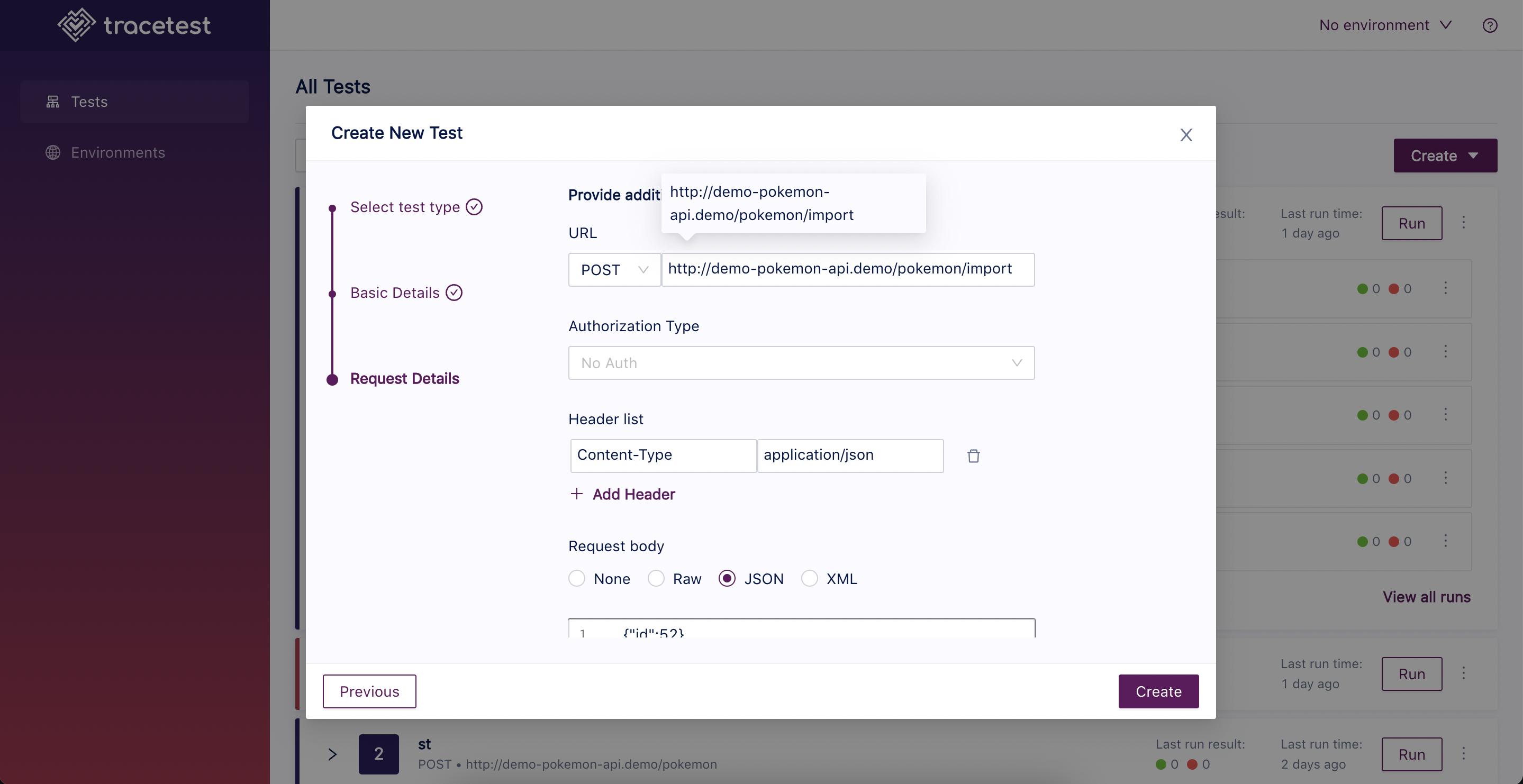
Task: Go to the Select test type step
Action: click(416, 207)
